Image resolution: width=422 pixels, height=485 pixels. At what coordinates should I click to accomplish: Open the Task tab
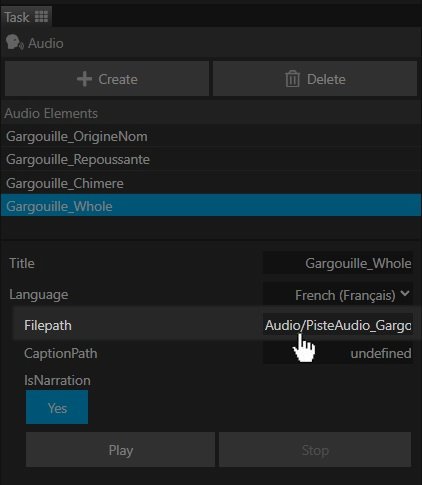tap(26, 17)
